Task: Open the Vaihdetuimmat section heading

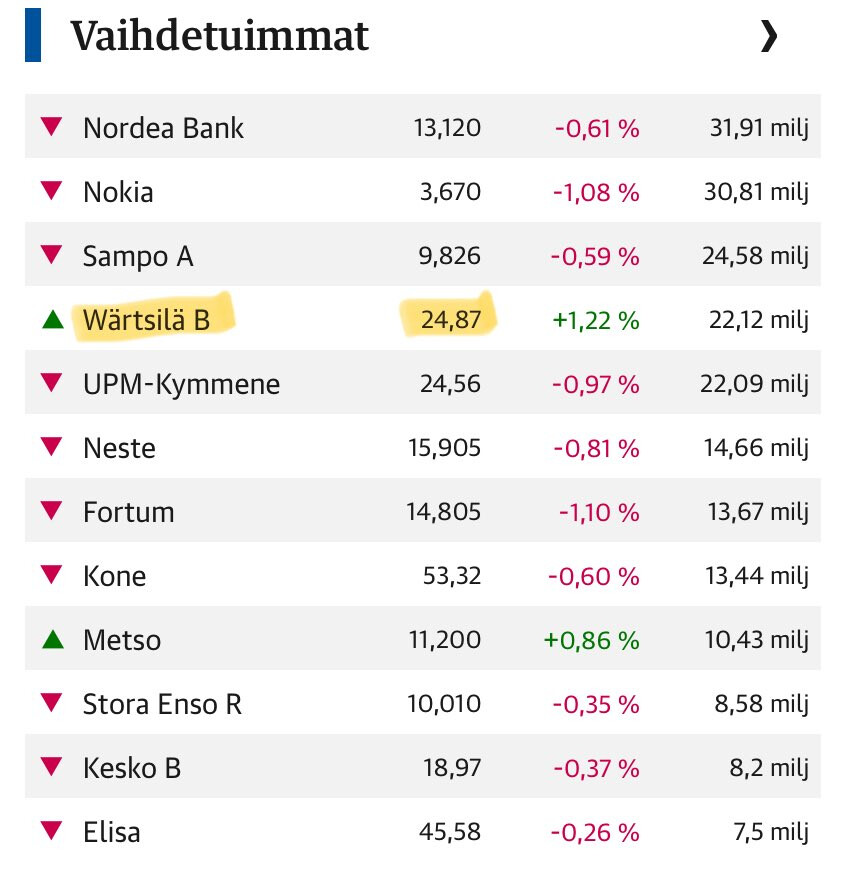Action: coord(219,37)
